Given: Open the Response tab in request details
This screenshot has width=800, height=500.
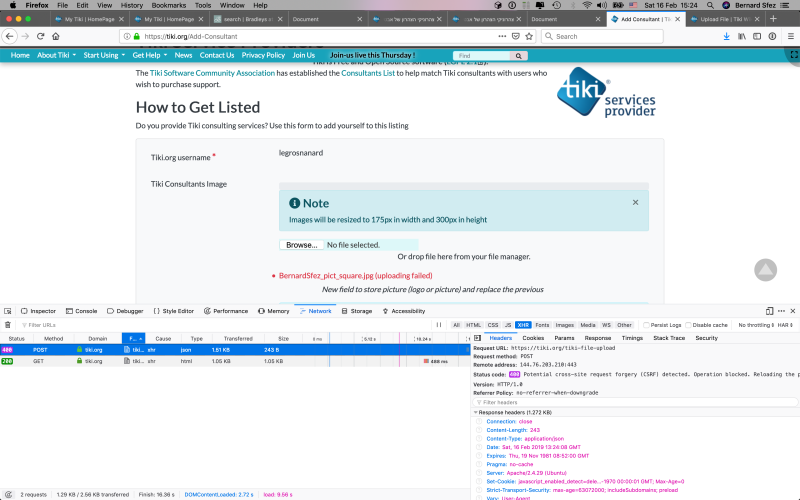Looking at the screenshot, I should tap(597, 338).
